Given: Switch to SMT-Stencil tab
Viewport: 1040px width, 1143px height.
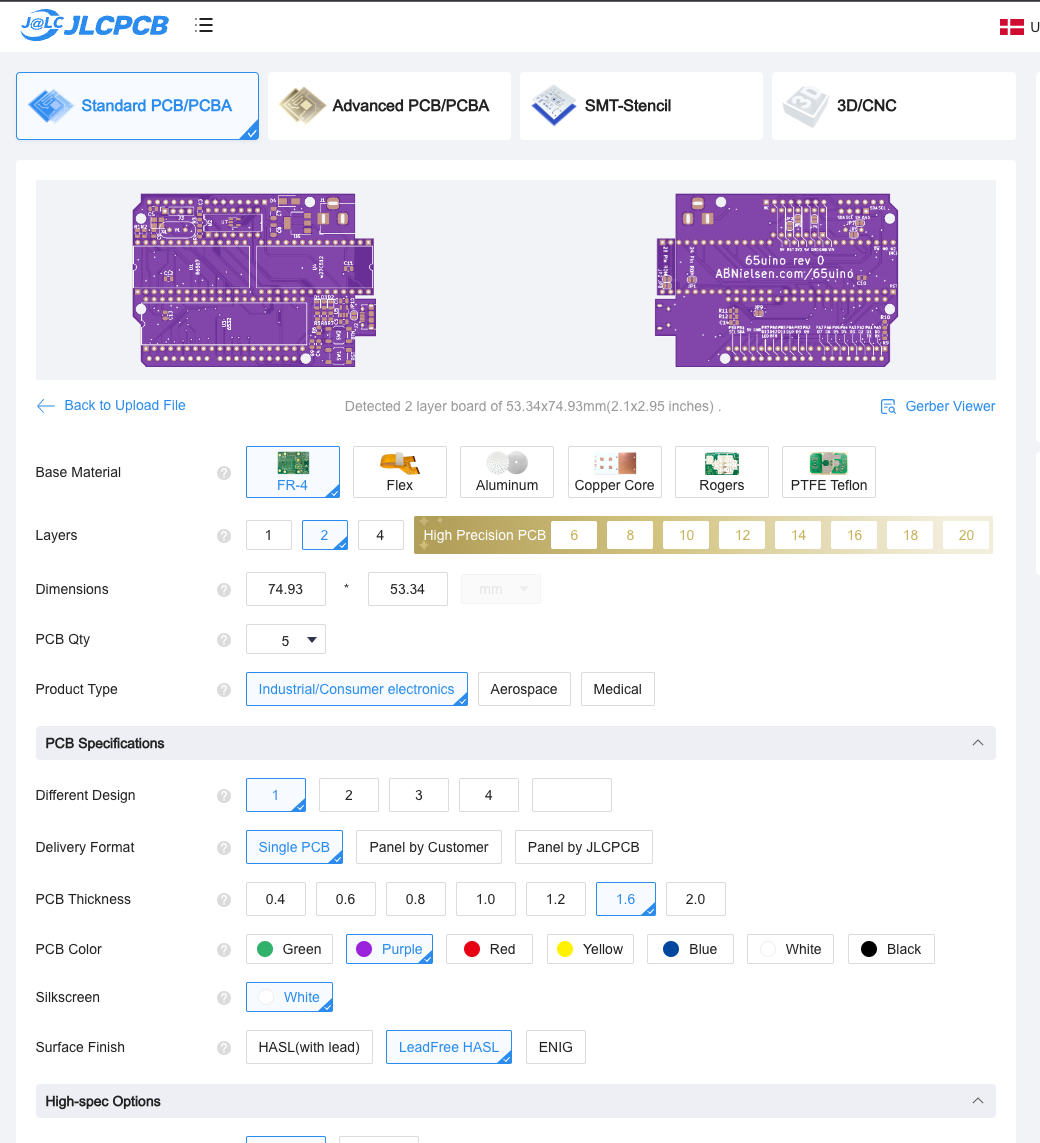Looking at the screenshot, I should 641,106.
